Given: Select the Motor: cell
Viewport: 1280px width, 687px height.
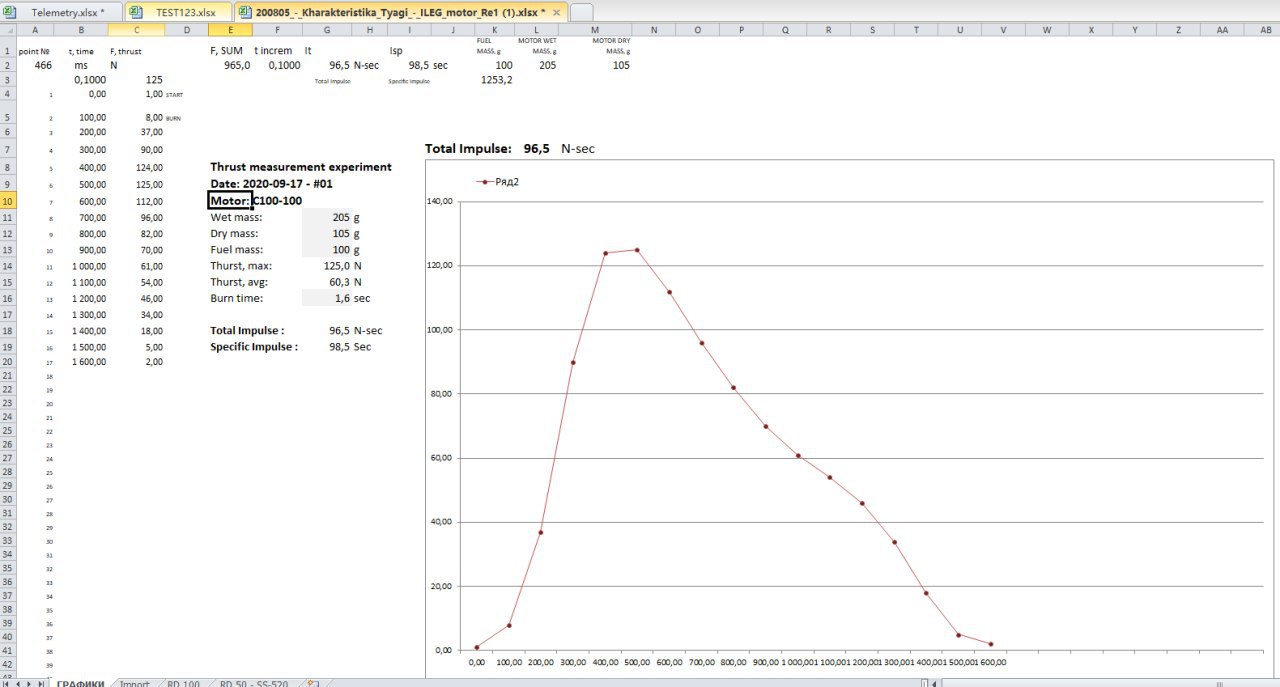Looking at the screenshot, I should [230, 201].
